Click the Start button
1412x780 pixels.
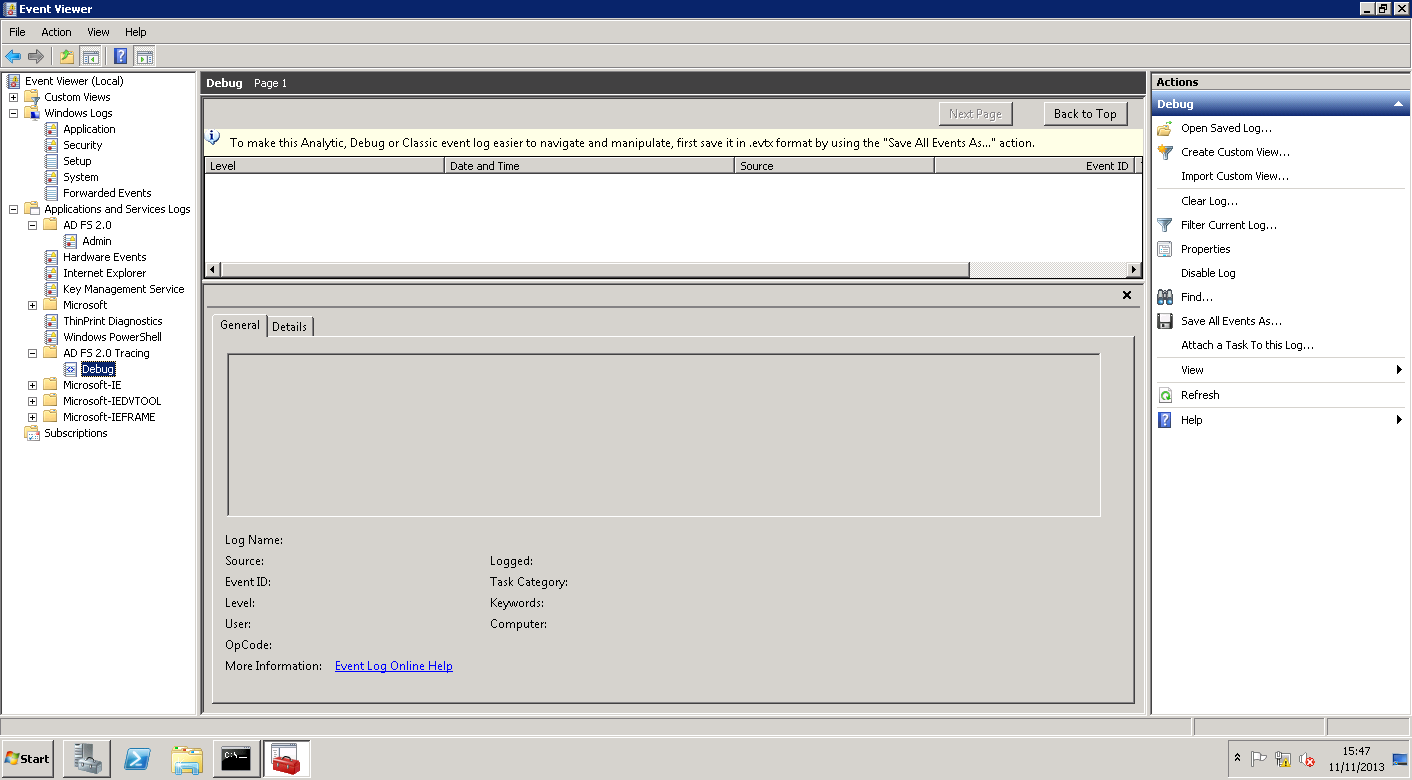coord(28,759)
